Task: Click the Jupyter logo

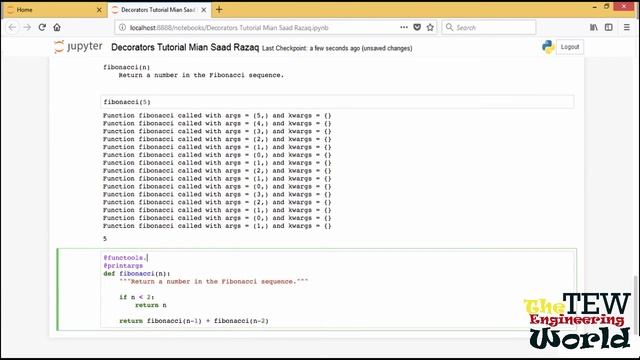Action: [x=78, y=47]
